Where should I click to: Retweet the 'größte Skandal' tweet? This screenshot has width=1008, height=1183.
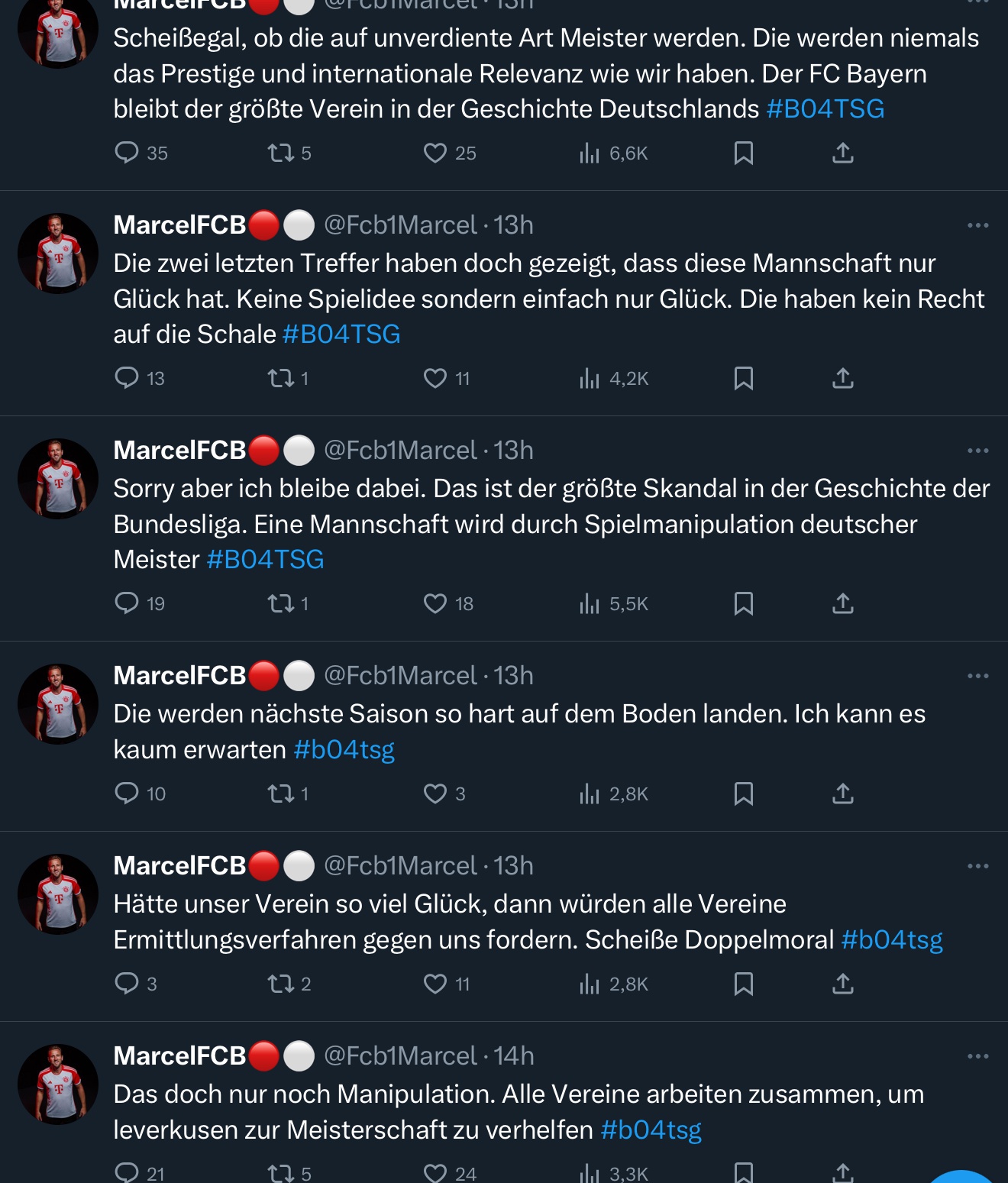pos(281,604)
